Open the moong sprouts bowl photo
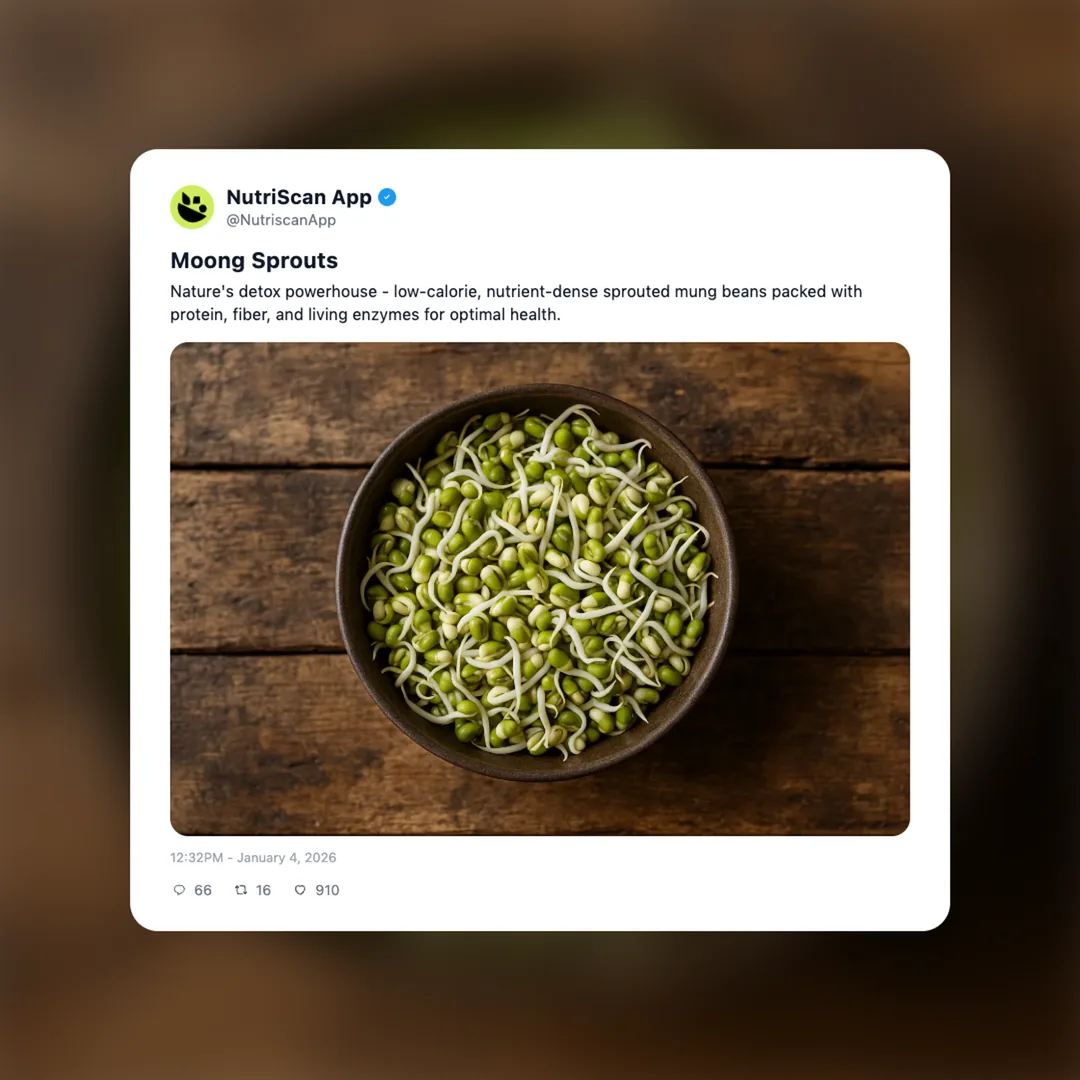Screen dimensions: 1080x1080 pos(540,589)
